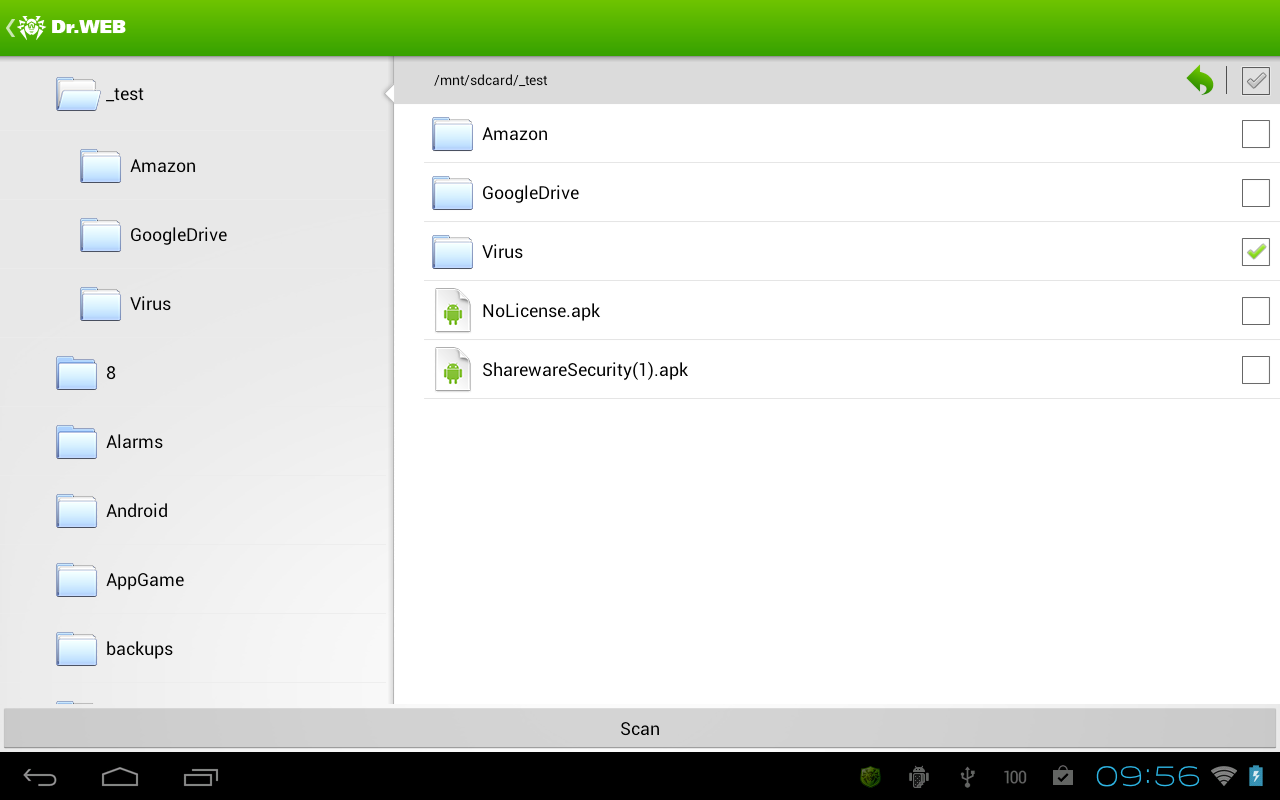The height and width of the screenshot is (800, 1280).
Task: Tap the USB connection status icon
Action: click(967, 776)
